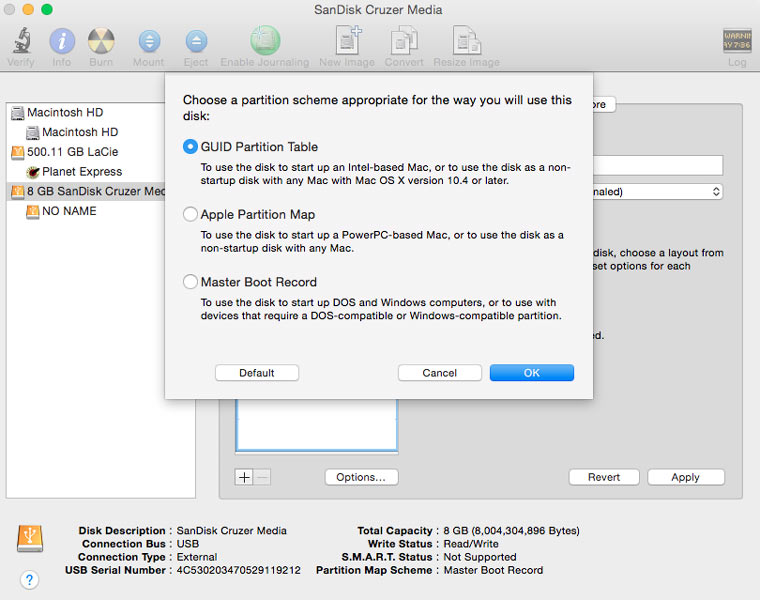Click Partition Map Scheme Master Boot Record value
The height and width of the screenshot is (600, 760).
[x=493, y=570]
